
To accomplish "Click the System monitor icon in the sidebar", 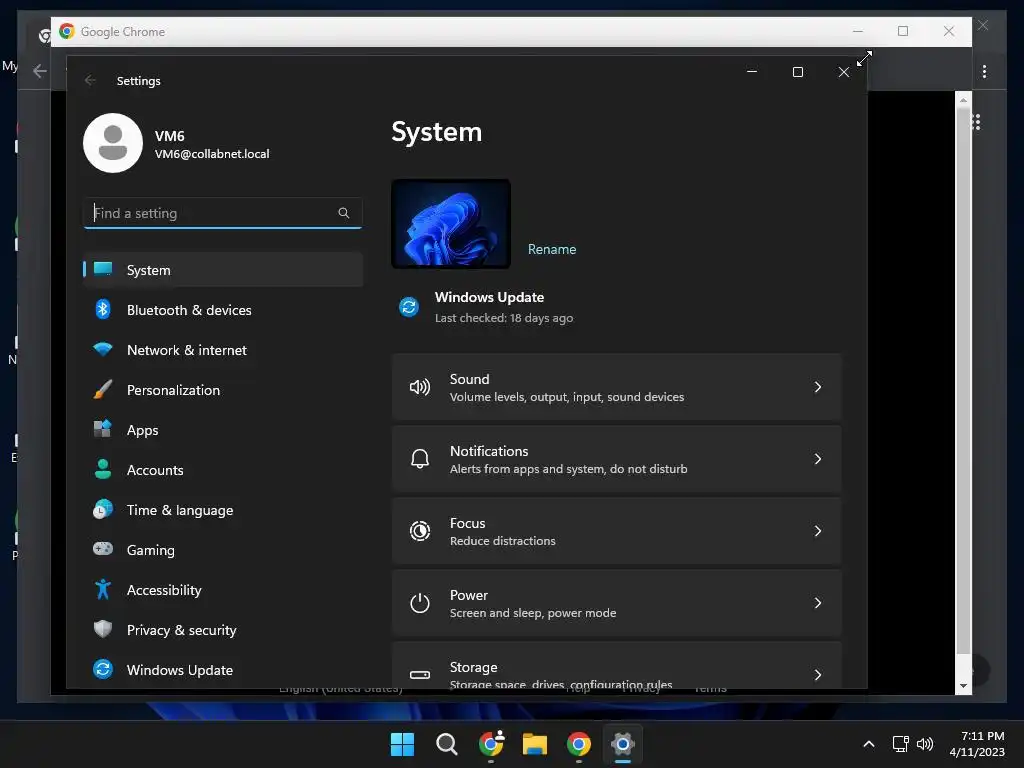I will (x=103, y=269).
